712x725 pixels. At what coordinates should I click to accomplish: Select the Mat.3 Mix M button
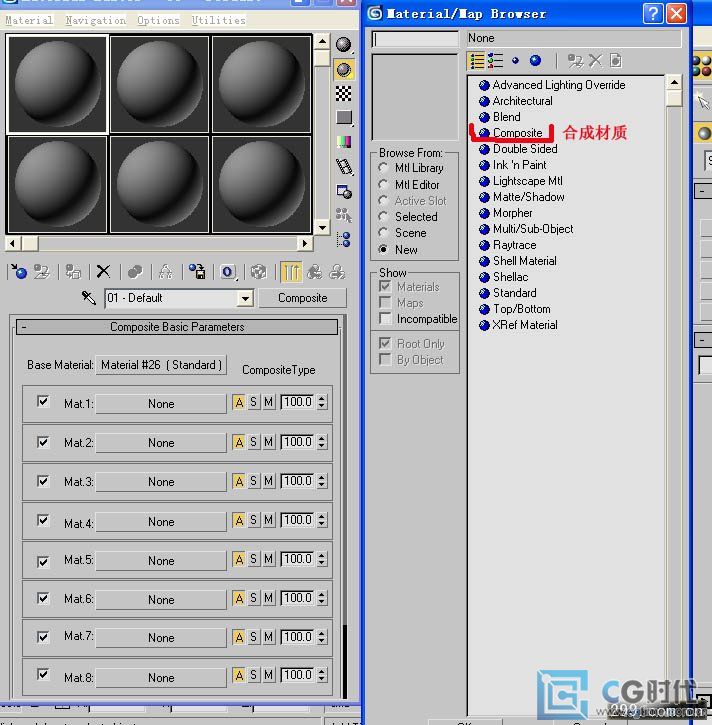pyautogui.click(x=269, y=481)
